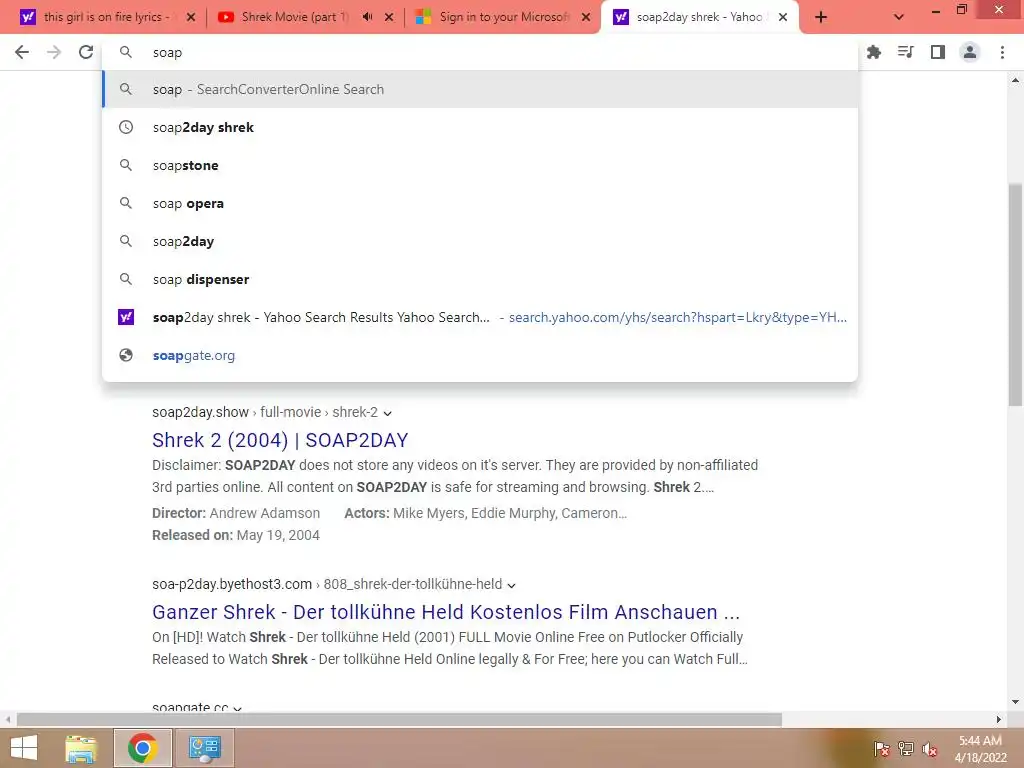The image size is (1024, 768).
Task: Pick the 'soap opera' suggestion
Action: (480, 203)
